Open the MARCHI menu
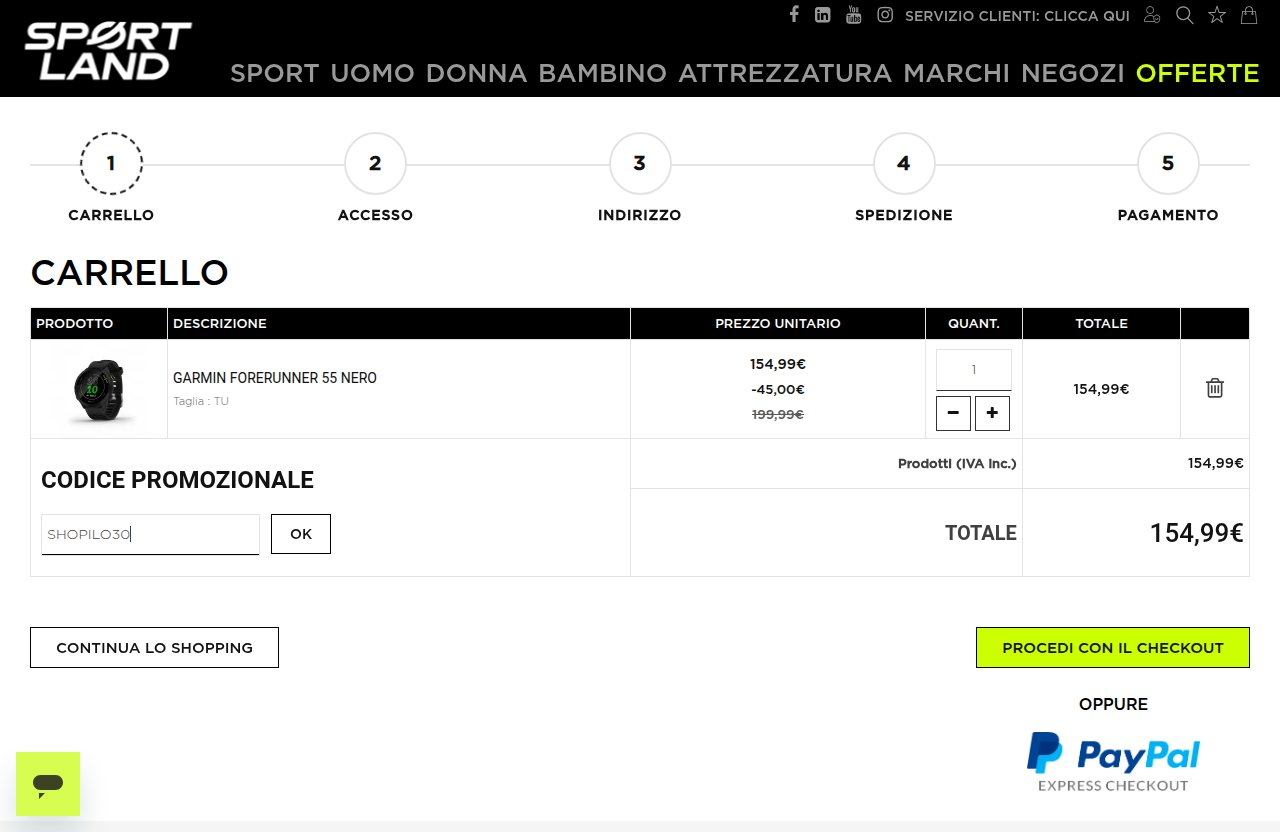 point(957,73)
